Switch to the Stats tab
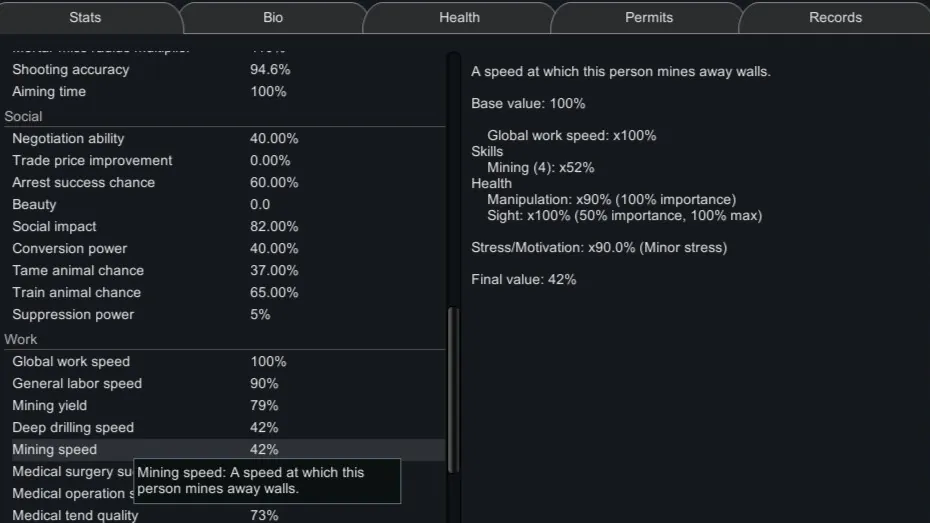Image resolution: width=930 pixels, height=523 pixels. (85, 17)
